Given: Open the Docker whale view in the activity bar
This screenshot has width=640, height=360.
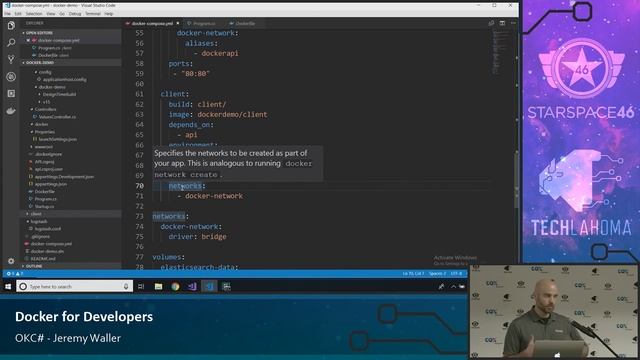Looking at the screenshot, I should coord(11,111).
